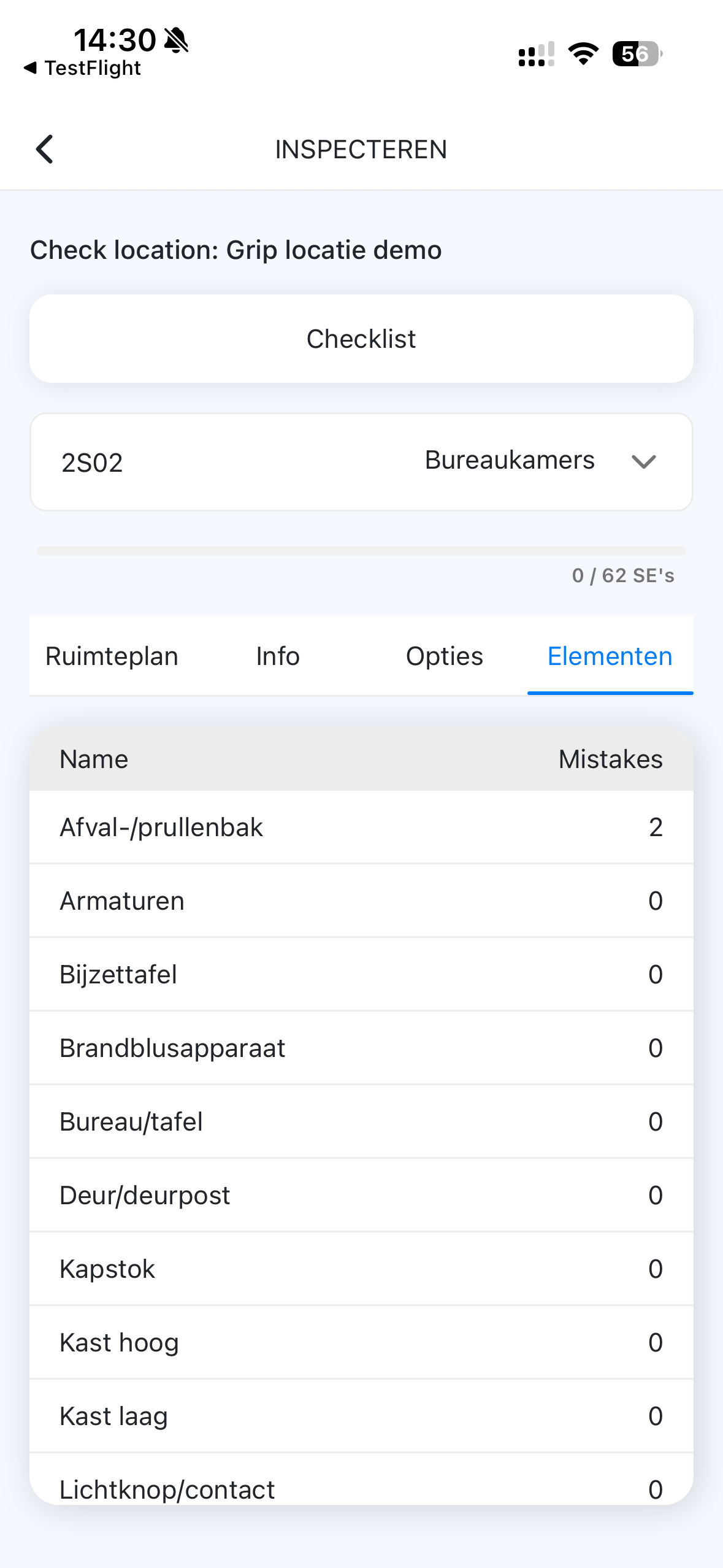723x1568 pixels.
Task: Open the Opties tab
Action: [444, 656]
